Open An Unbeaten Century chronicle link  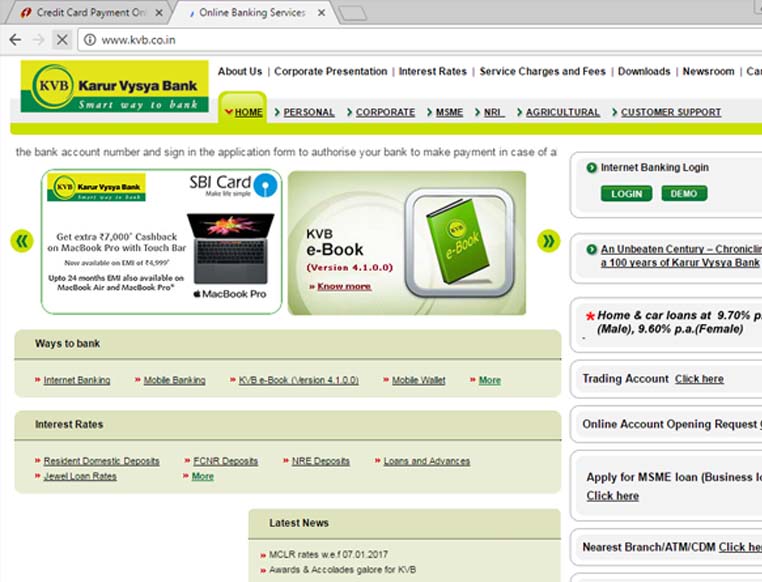(x=681, y=256)
